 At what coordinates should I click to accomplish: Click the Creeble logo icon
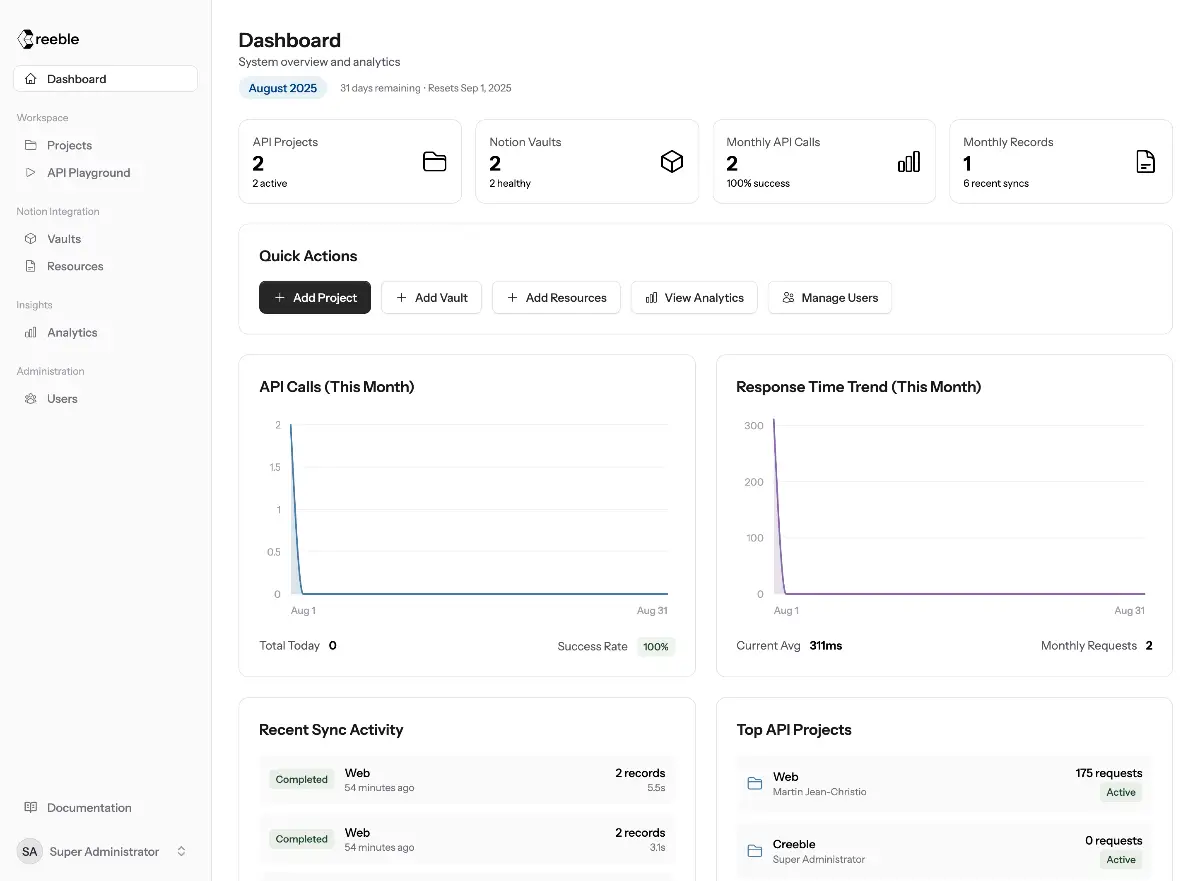pos(26,39)
